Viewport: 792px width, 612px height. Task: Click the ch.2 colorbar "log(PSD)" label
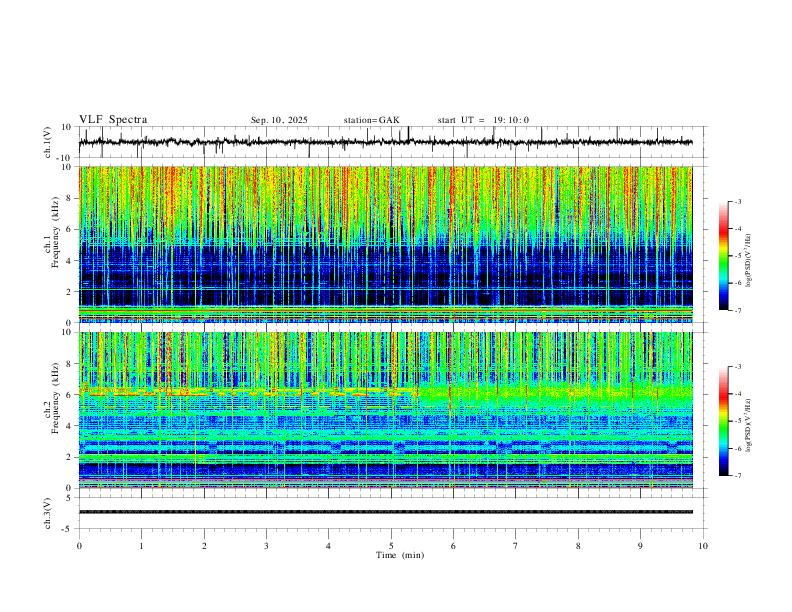coord(749,425)
